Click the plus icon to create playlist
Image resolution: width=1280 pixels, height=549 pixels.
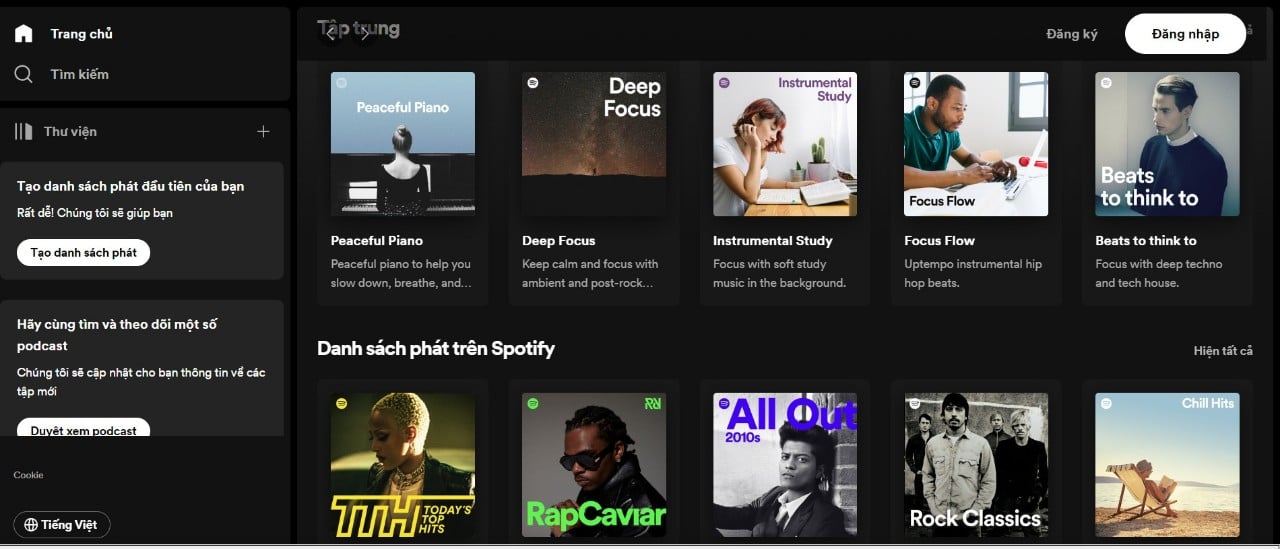click(263, 131)
